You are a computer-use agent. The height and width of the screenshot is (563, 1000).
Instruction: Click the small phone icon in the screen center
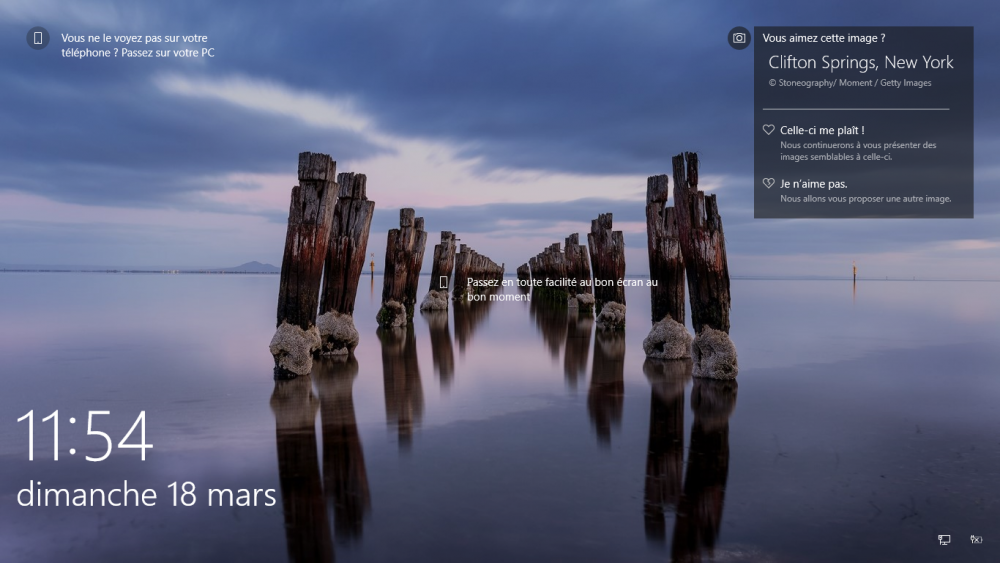click(x=444, y=283)
